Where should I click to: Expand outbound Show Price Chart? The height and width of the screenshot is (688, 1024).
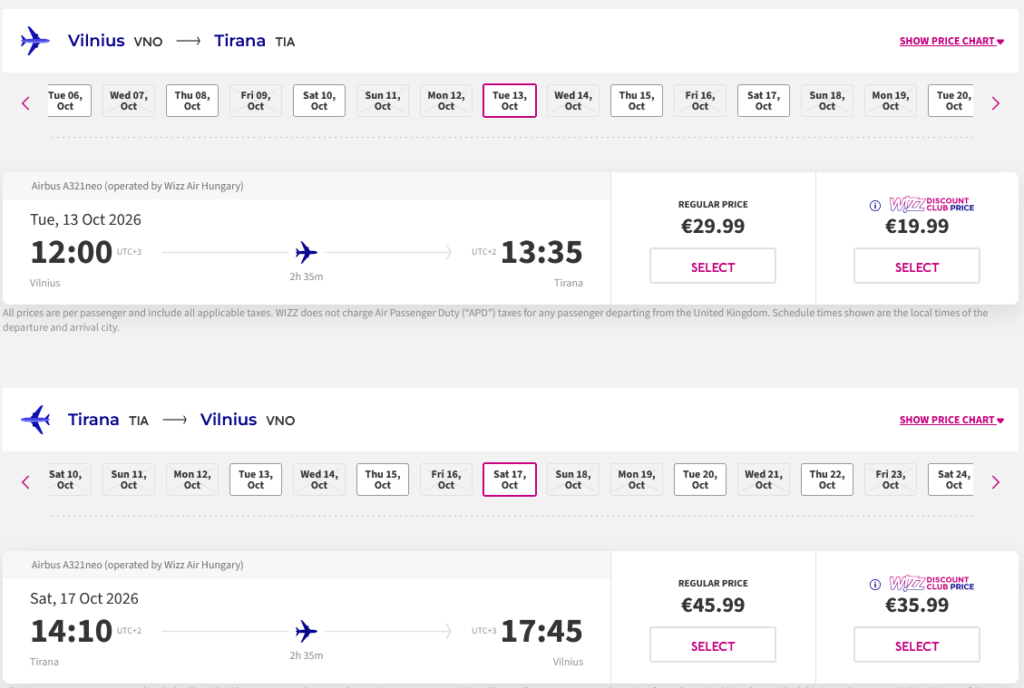951,42
